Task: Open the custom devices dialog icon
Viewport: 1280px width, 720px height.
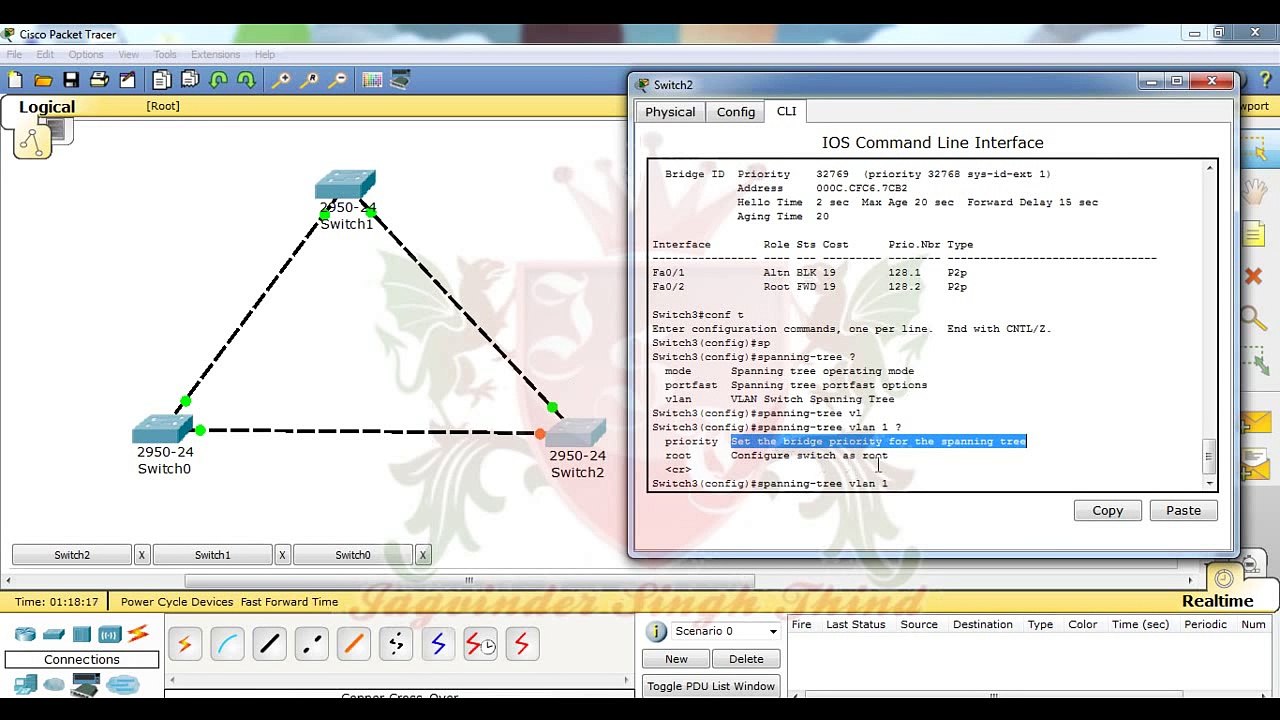Action: click(x=400, y=80)
